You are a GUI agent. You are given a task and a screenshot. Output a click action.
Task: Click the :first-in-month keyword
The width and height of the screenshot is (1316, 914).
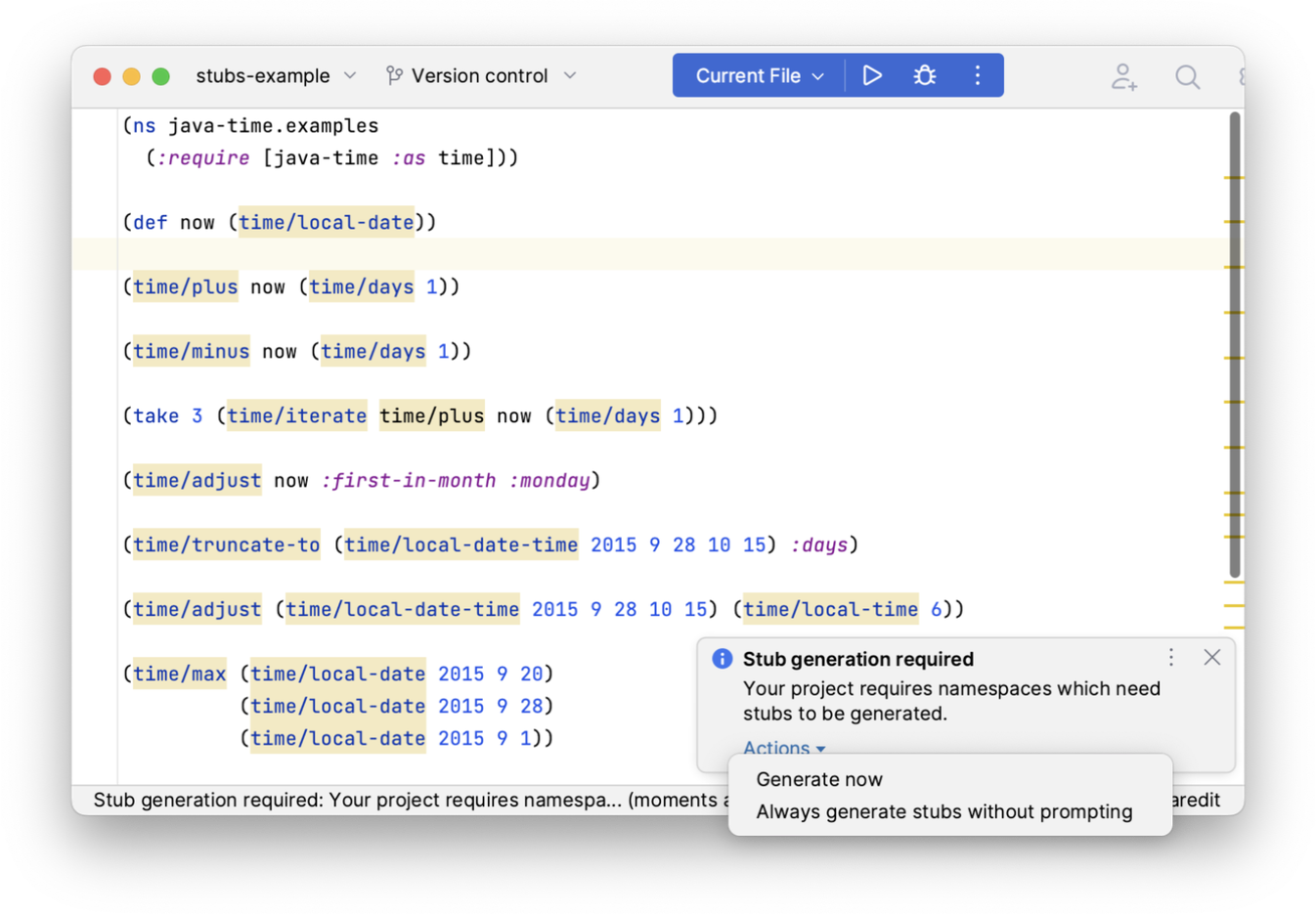coord(409,480)
